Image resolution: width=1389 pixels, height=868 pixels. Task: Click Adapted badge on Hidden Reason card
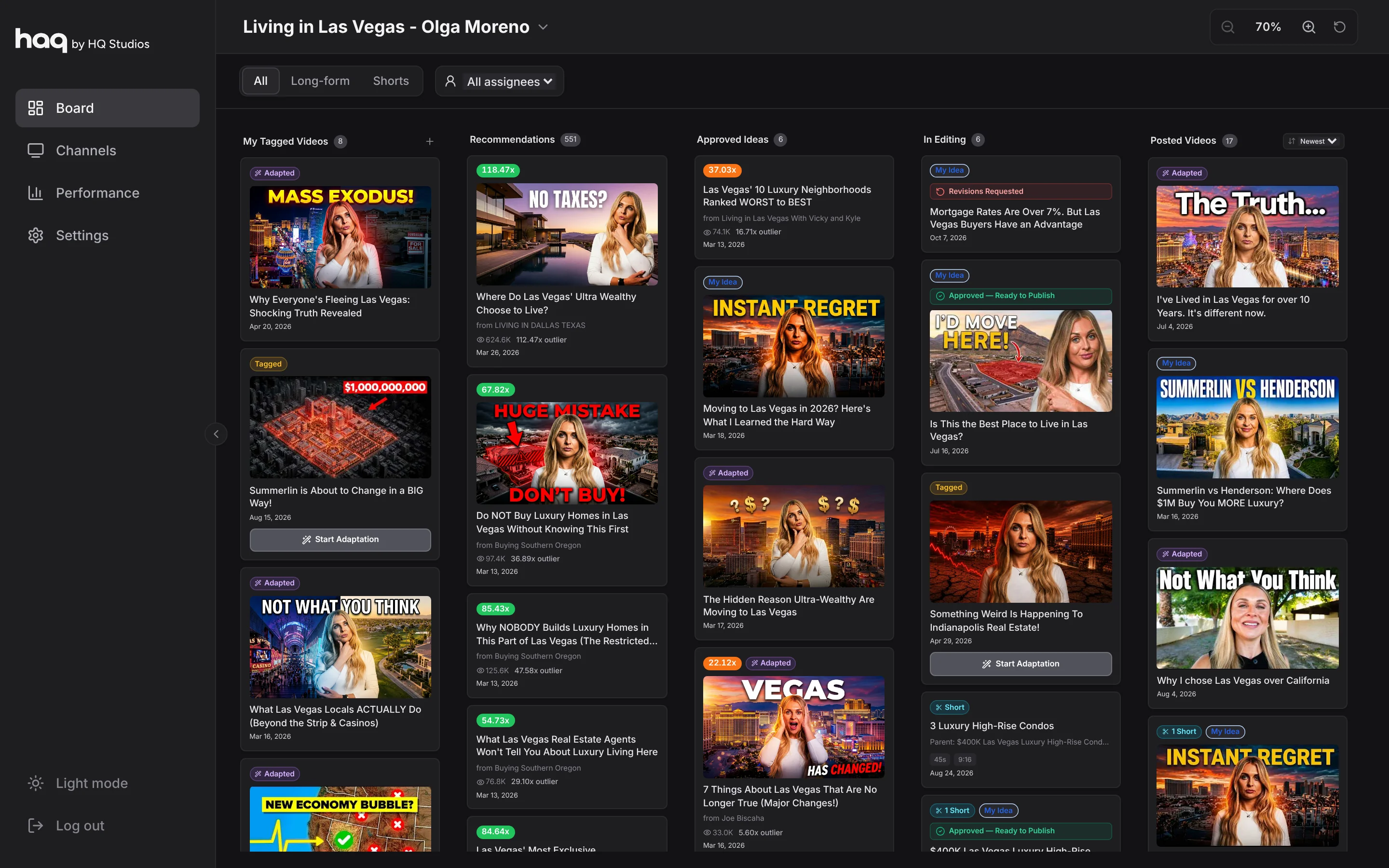728,473
